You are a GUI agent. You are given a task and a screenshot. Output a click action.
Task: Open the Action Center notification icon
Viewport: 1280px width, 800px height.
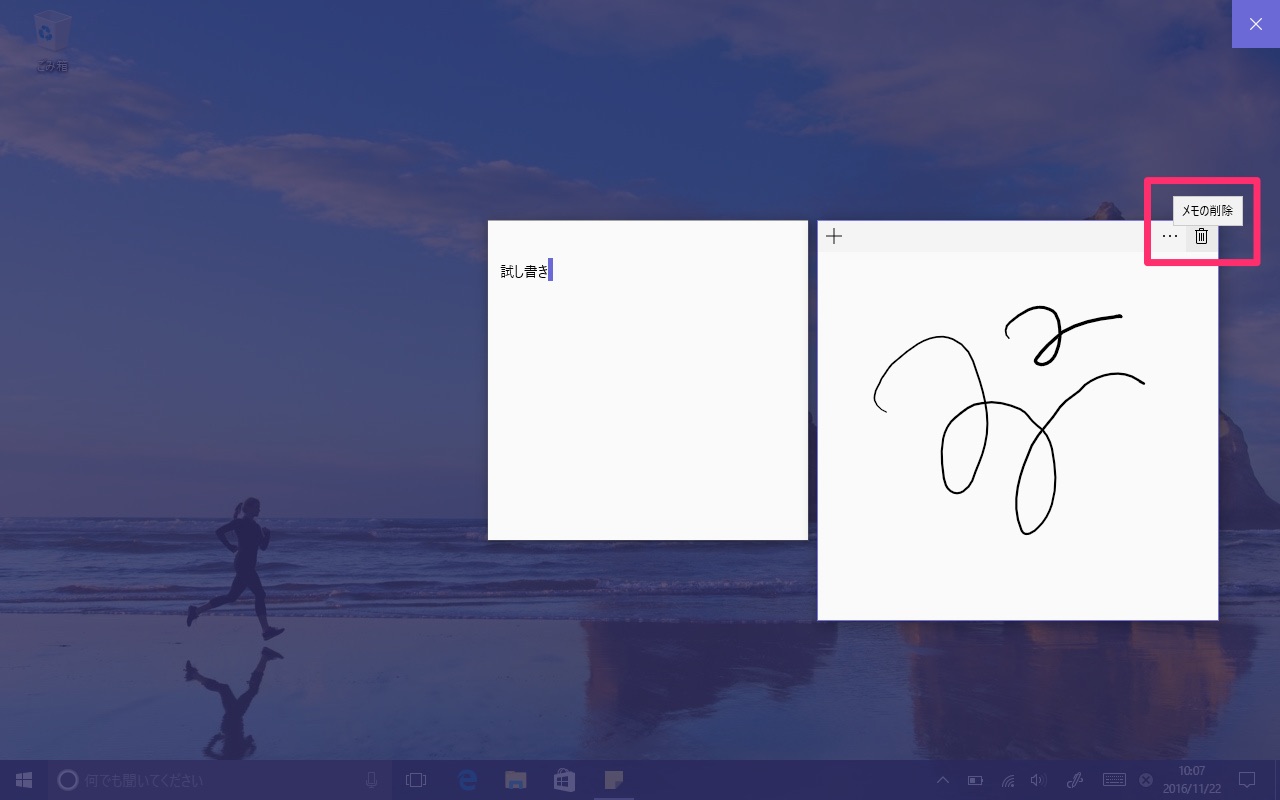point(1247,780)
